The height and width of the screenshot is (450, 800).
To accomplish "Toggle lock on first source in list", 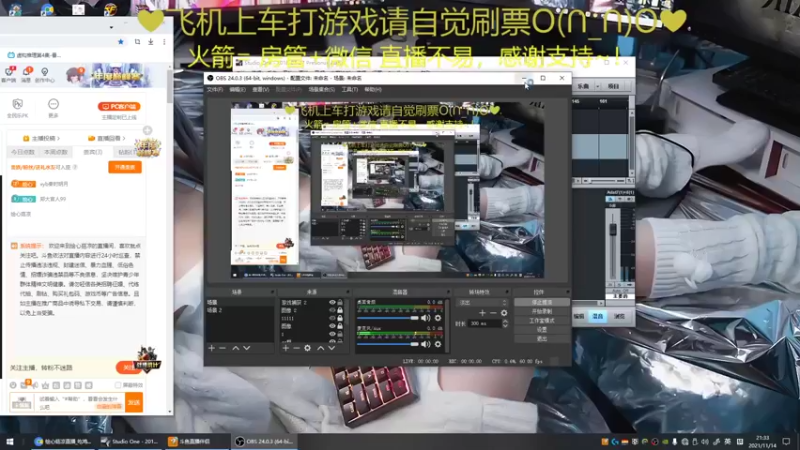I will point(340,303).
